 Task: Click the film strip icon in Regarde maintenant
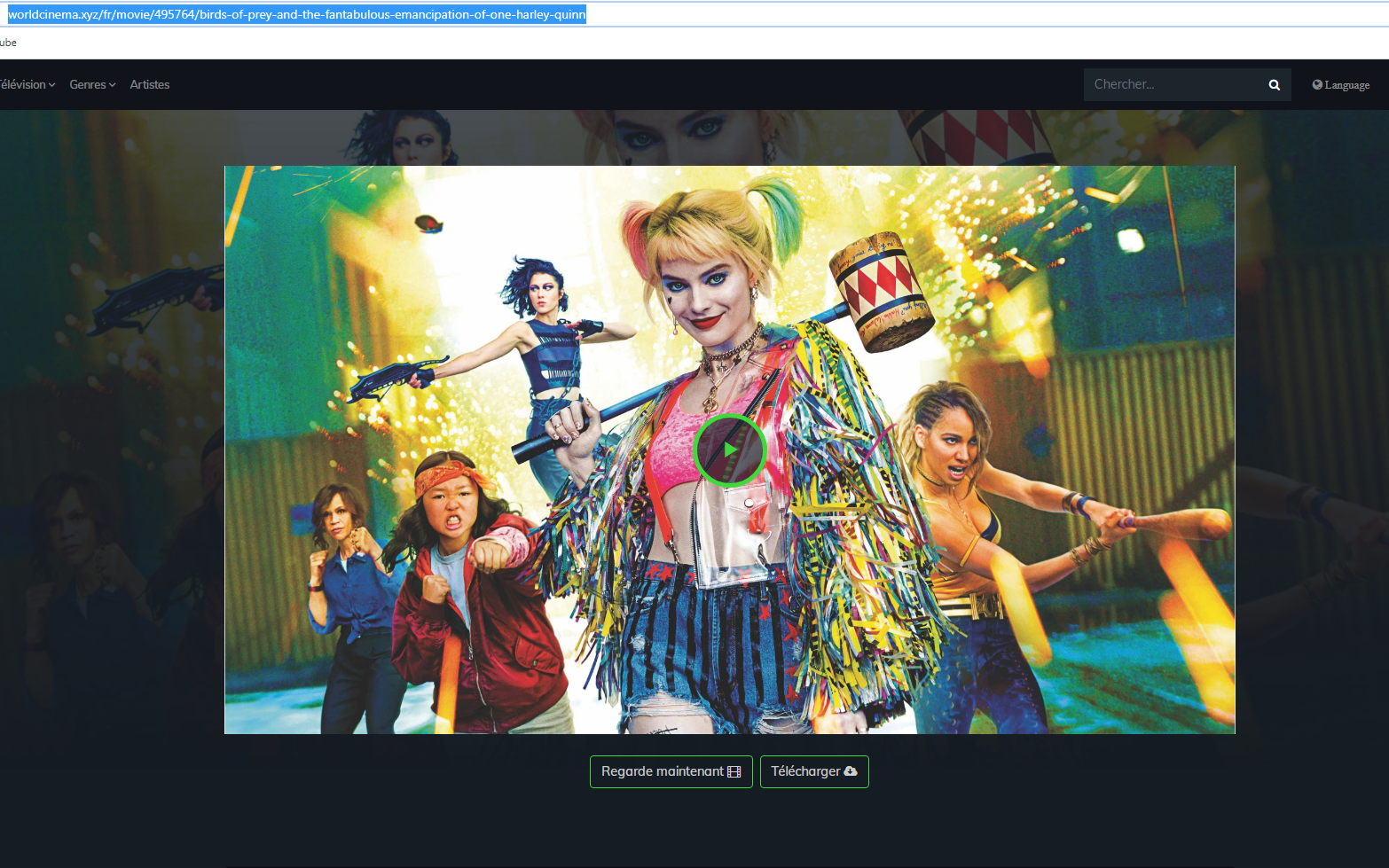click(733, 771)
